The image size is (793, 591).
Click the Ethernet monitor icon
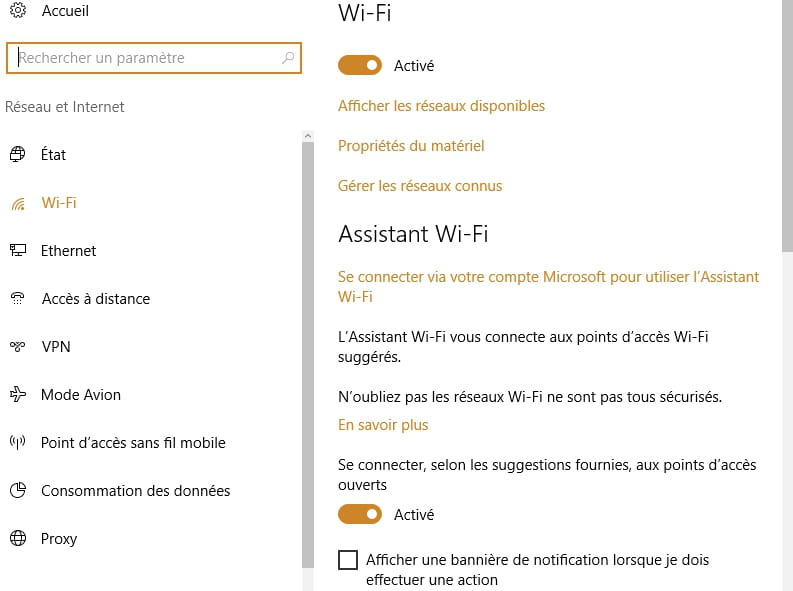point(18,250)
